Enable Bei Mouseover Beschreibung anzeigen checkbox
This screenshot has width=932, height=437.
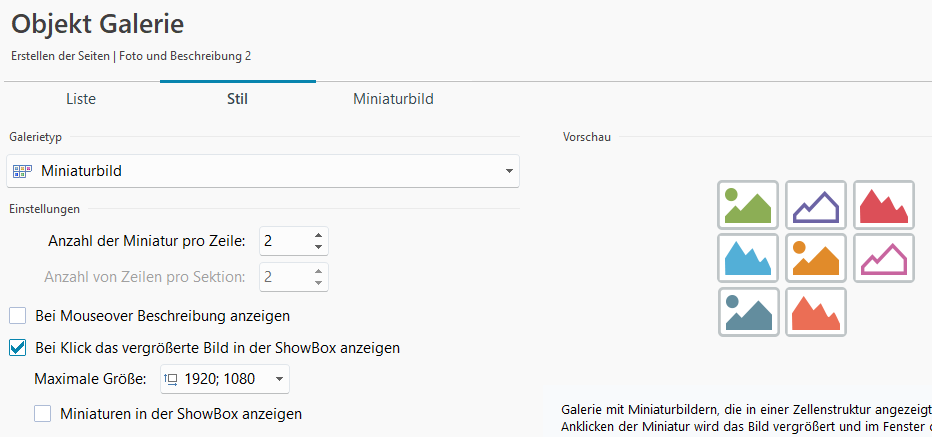point(18,316)
